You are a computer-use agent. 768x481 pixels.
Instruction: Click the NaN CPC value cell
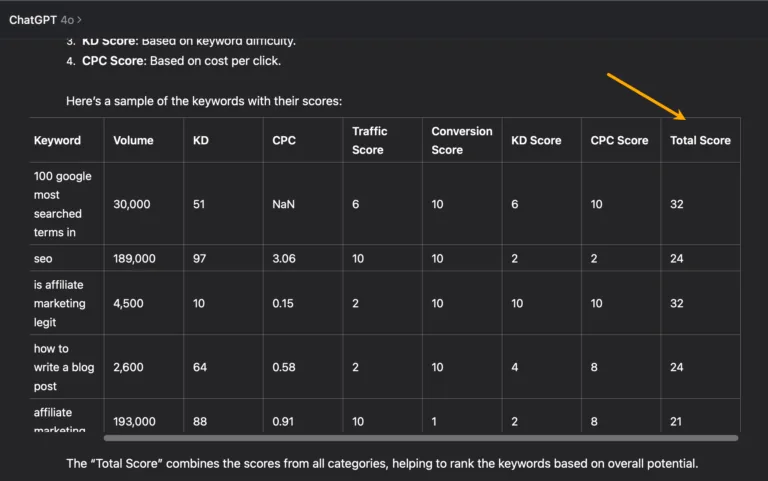(x=284, y=204)
